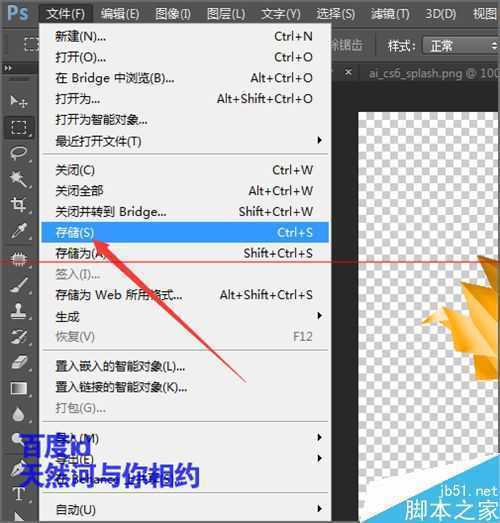Expand the tools panel double-arrow

pyautogui.click(x=8, y=68)
